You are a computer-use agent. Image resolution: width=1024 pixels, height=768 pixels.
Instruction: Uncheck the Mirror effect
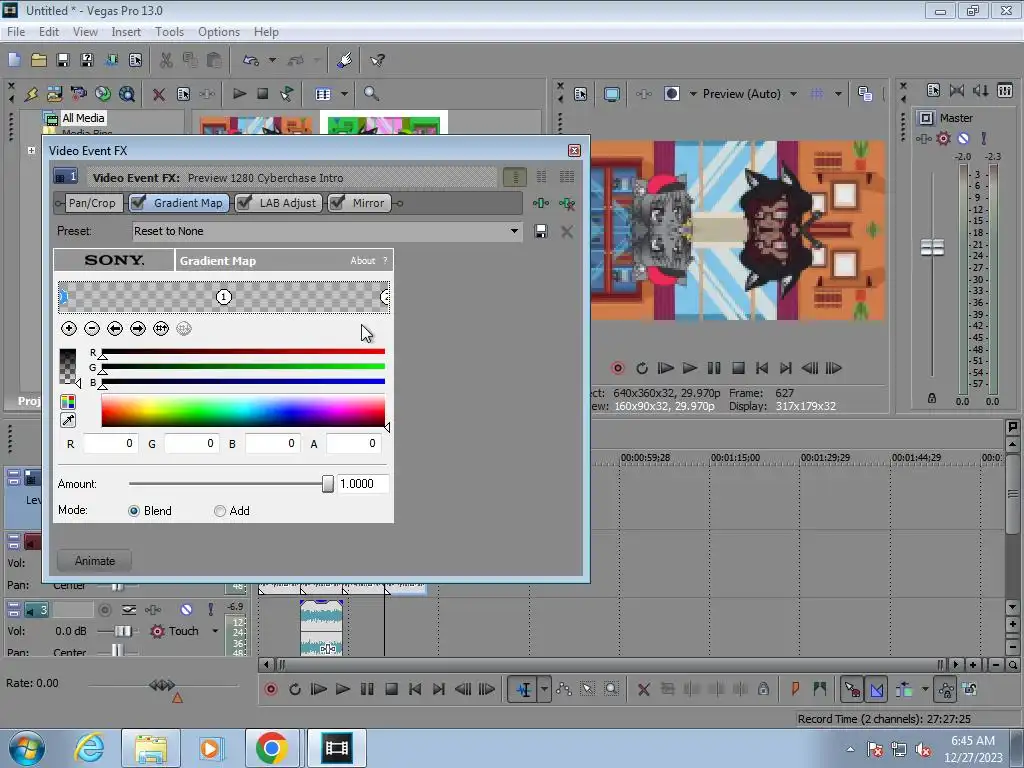(337, 203)
